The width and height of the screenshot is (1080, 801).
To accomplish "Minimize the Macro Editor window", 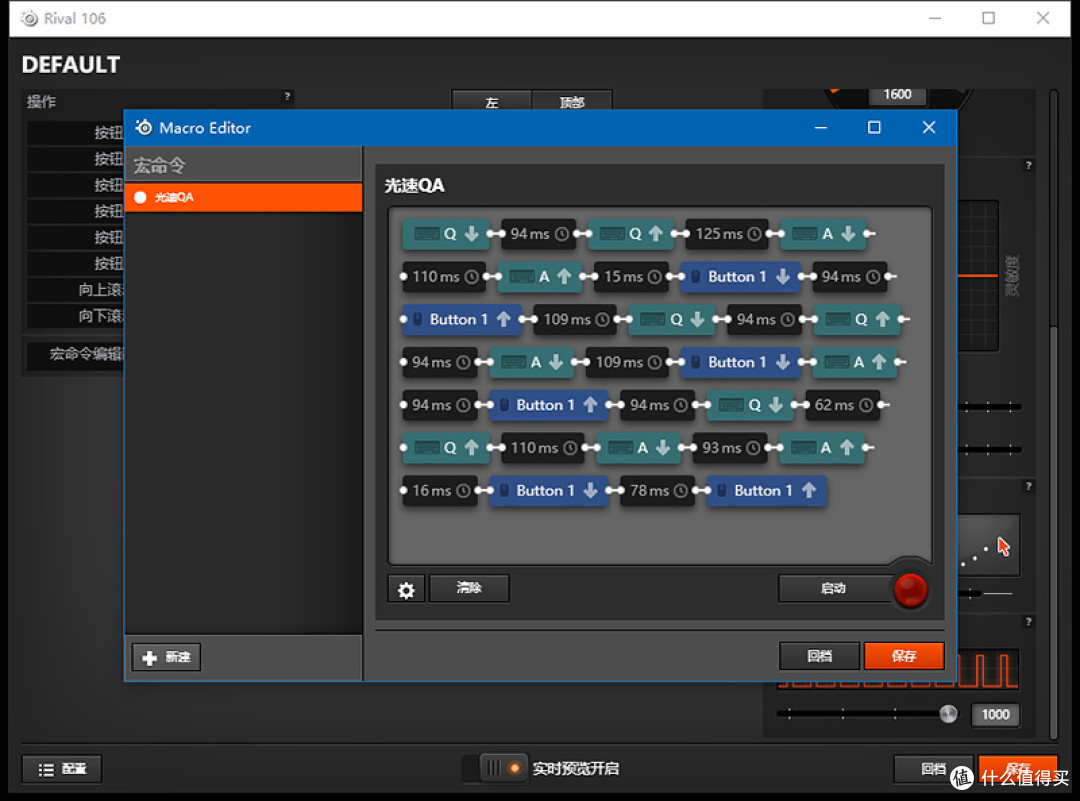I will click(820, 127).
